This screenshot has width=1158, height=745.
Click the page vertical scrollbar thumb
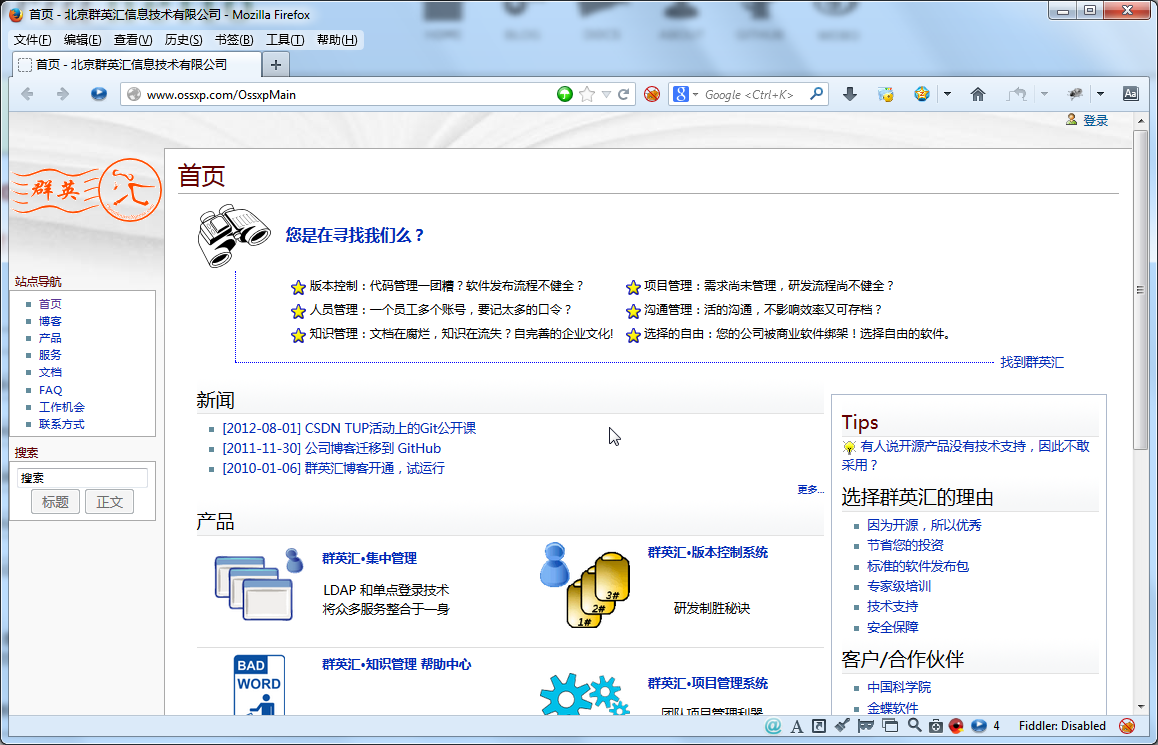click(1140, 289)
